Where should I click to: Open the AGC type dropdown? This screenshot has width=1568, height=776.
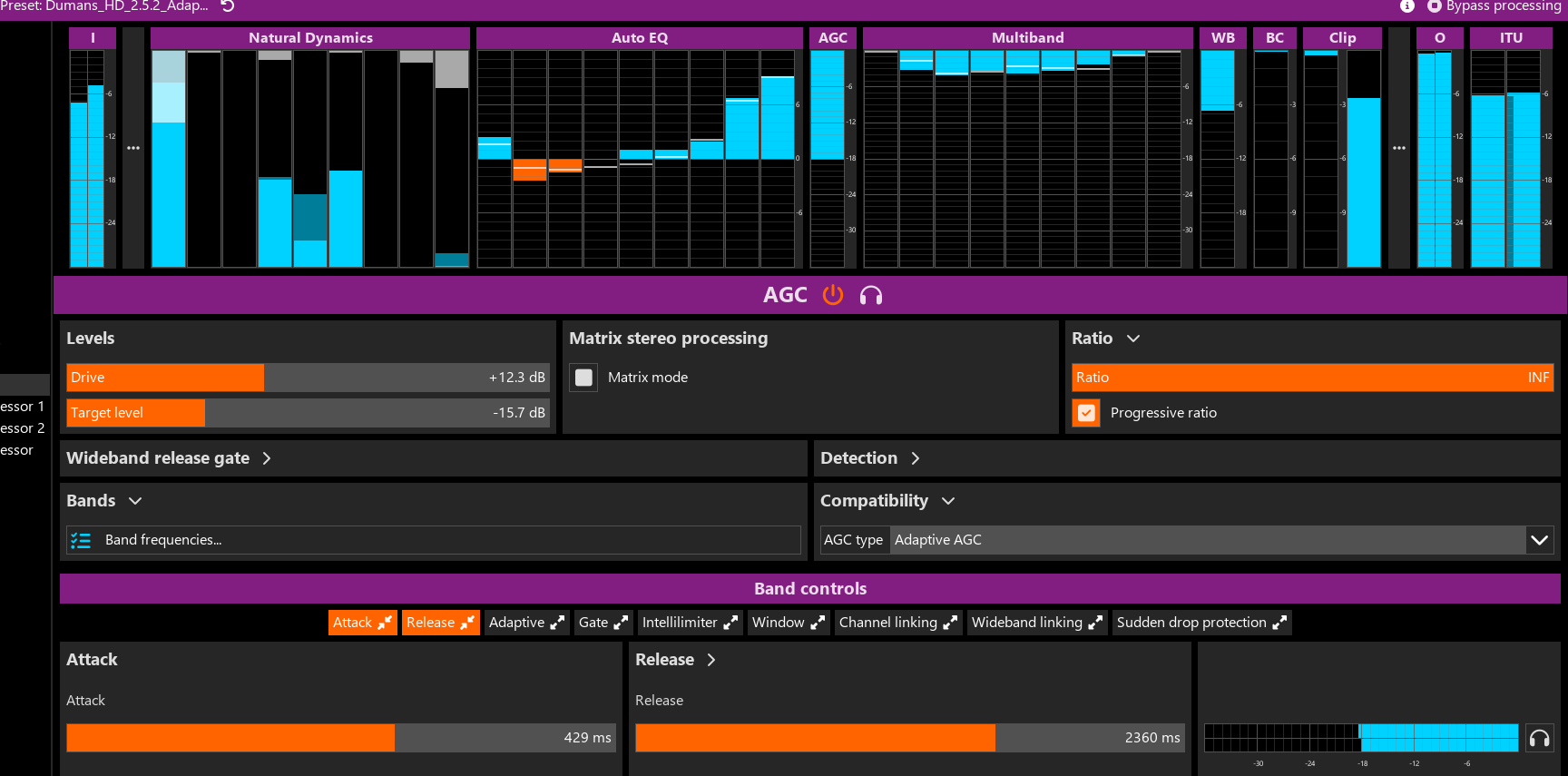1540,540
